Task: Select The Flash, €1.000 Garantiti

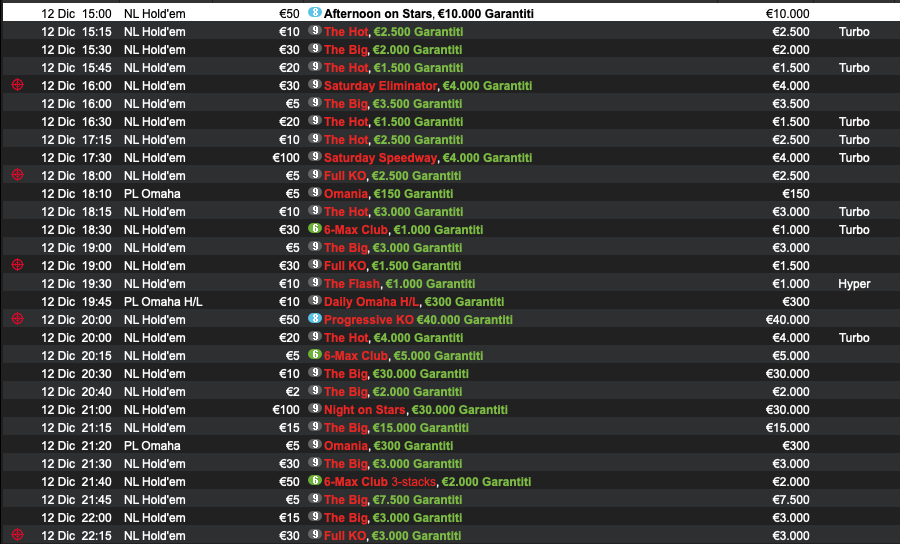Action: (399, 283)
